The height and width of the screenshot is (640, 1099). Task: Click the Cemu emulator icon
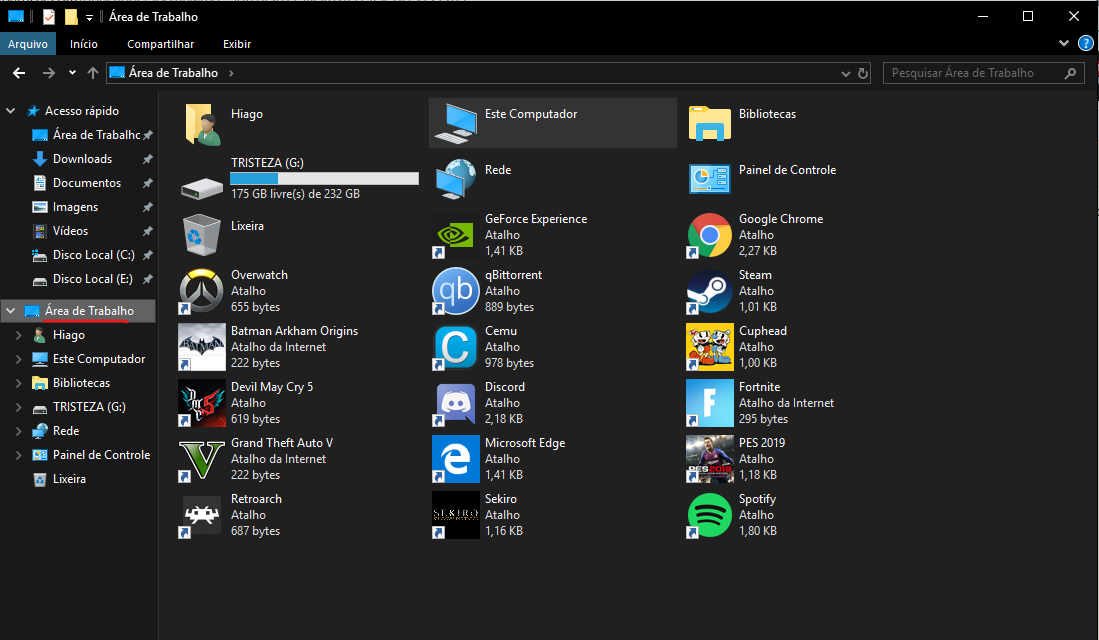[456, 347]
